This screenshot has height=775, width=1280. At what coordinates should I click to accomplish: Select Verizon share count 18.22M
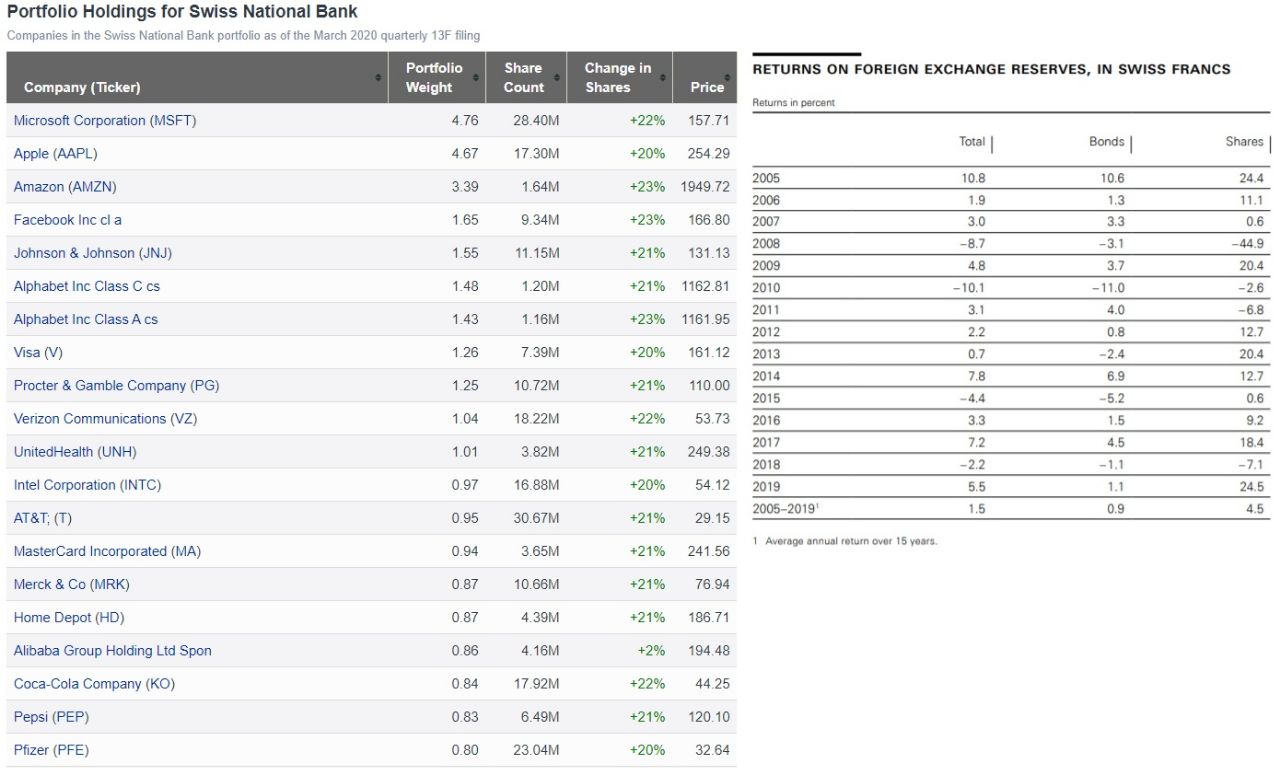[x=536, y=418]
